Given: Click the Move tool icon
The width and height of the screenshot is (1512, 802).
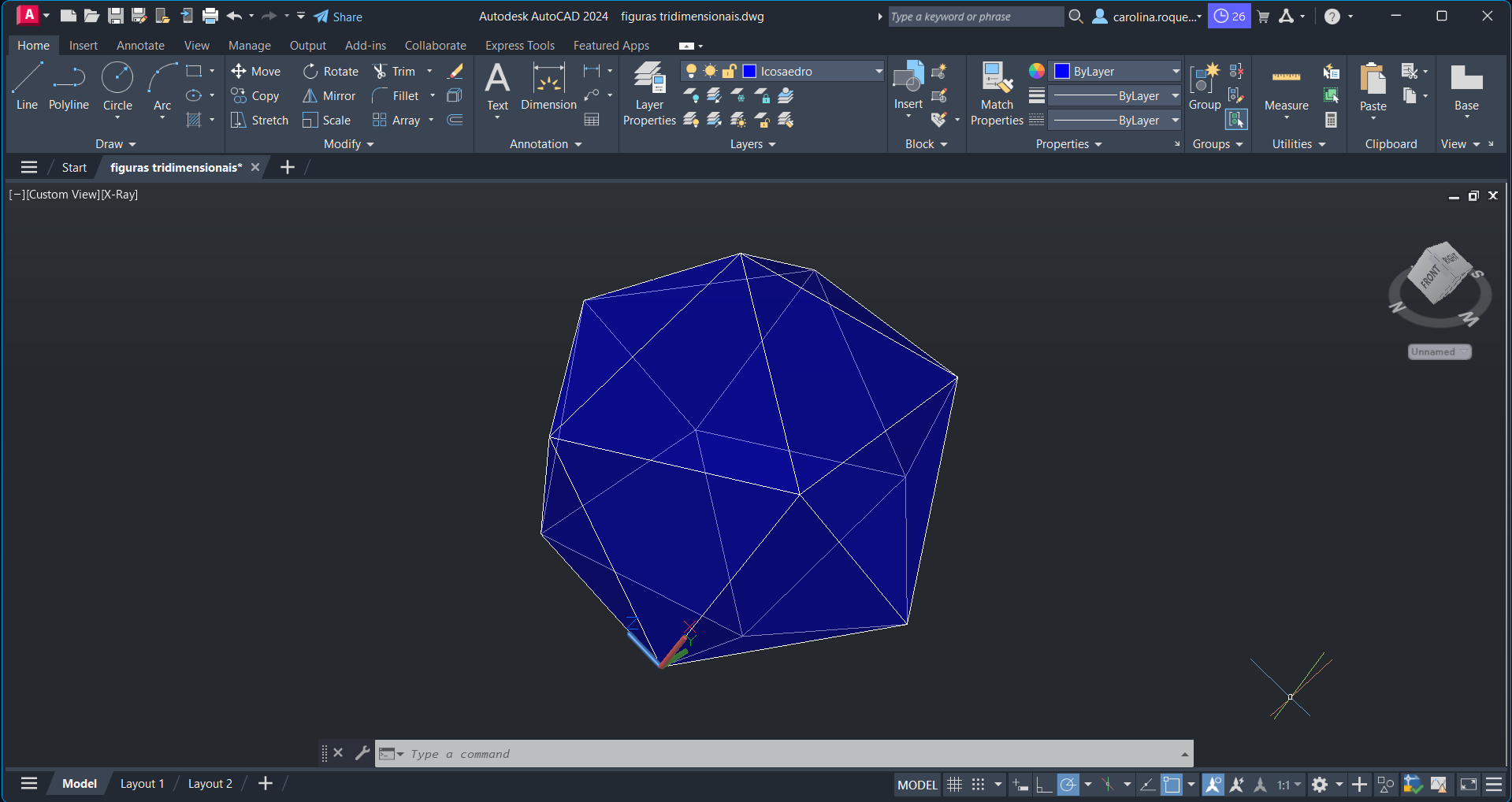Looking at the screenshot, I should [x=239, y=71].
